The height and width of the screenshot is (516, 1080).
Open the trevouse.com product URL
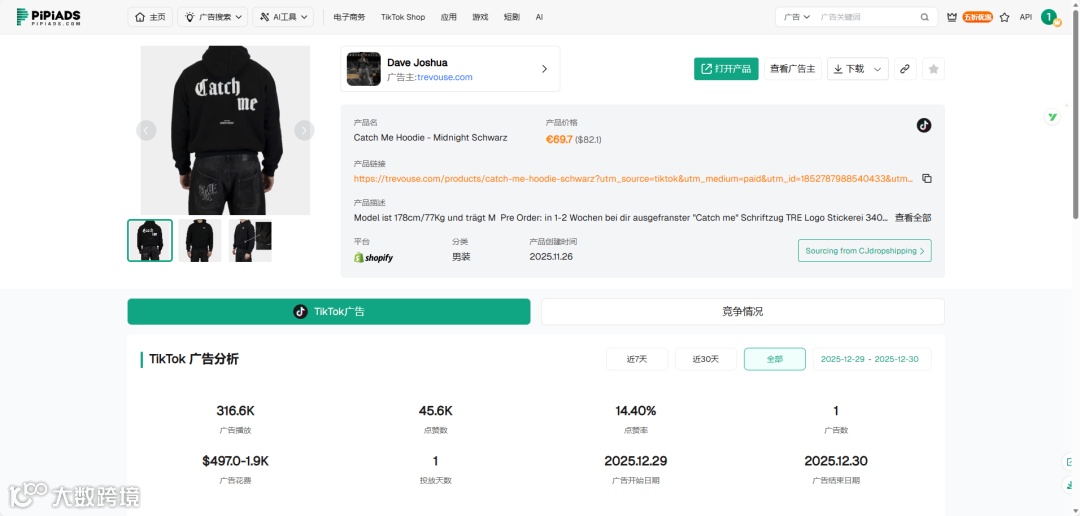coord(634,178)
